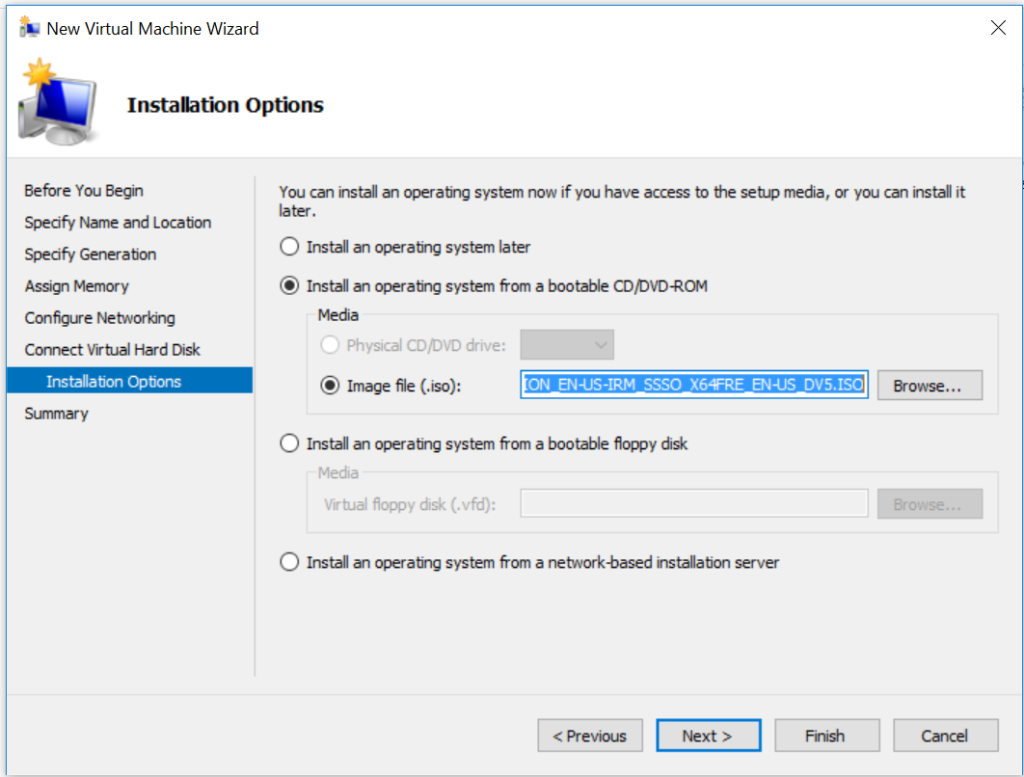
Task: Go back with the Previous button
Action: [x=590, y=735]
